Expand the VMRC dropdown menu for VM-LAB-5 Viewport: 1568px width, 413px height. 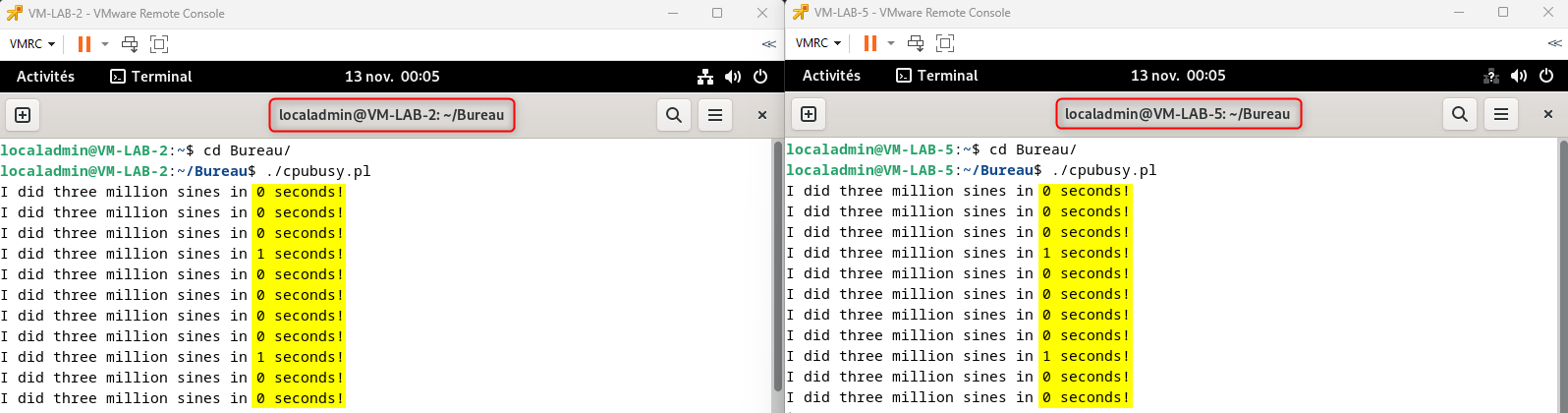point(818,43)
